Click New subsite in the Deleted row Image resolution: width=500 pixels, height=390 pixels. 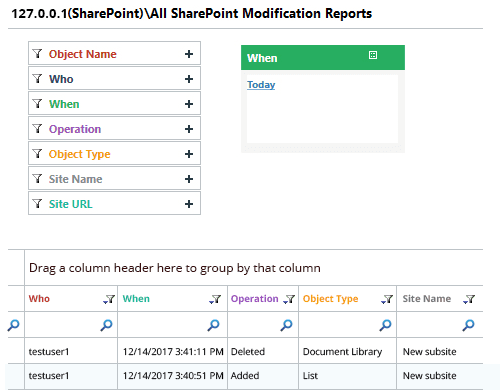429,352
